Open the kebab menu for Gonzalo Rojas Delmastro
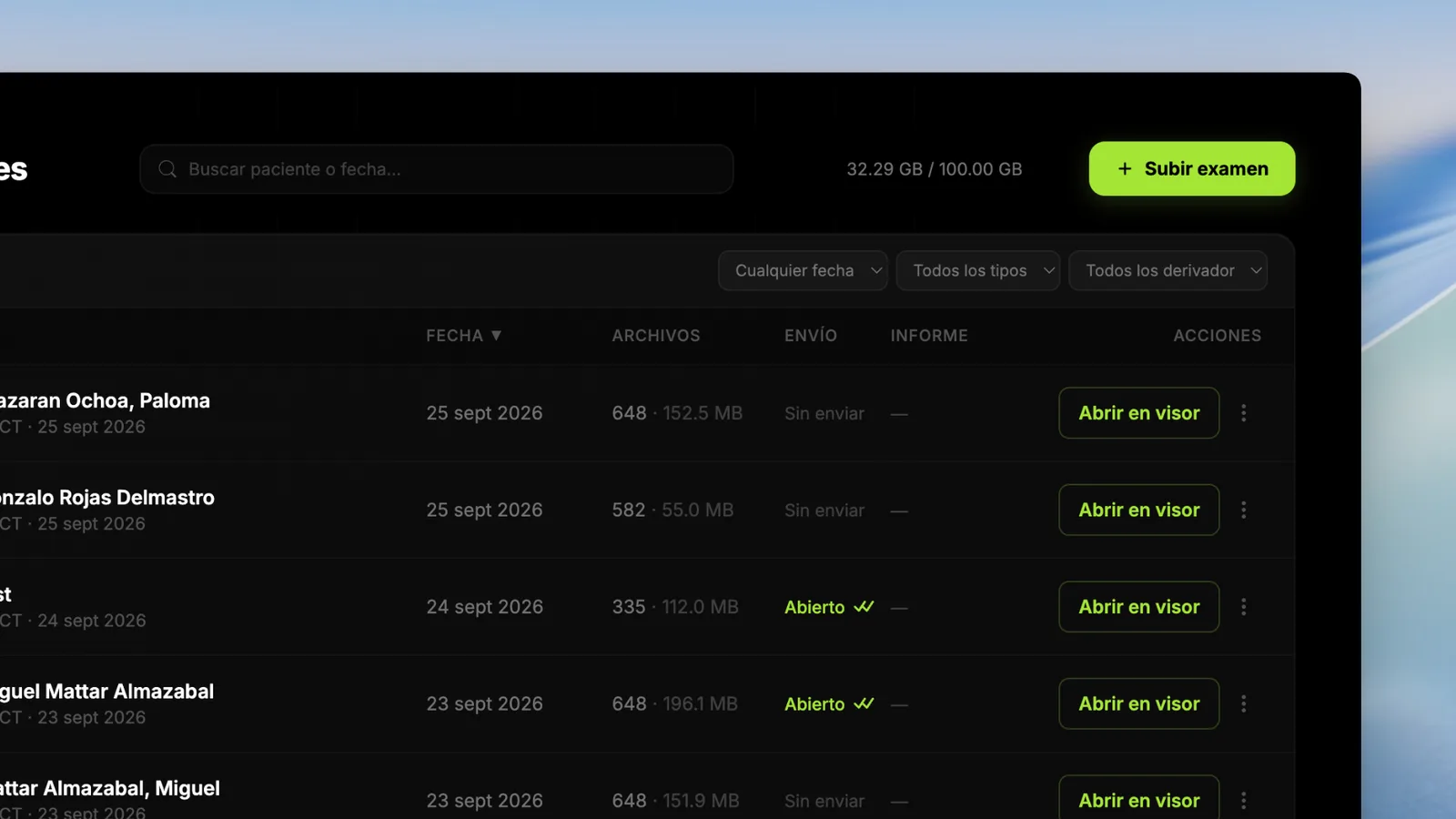 tap(1244, 511)
